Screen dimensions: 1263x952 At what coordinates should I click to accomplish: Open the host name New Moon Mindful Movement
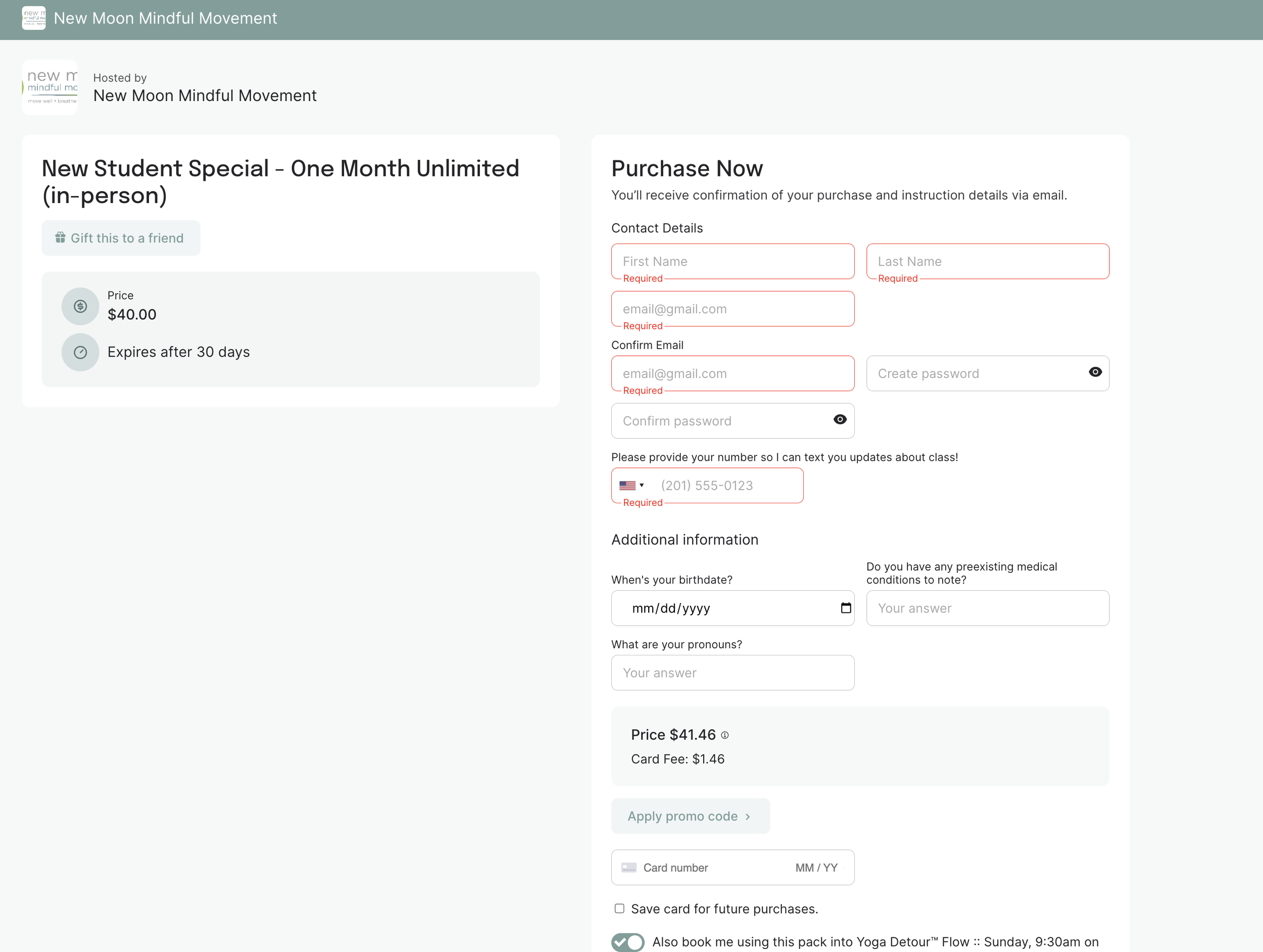coord(205,96)
